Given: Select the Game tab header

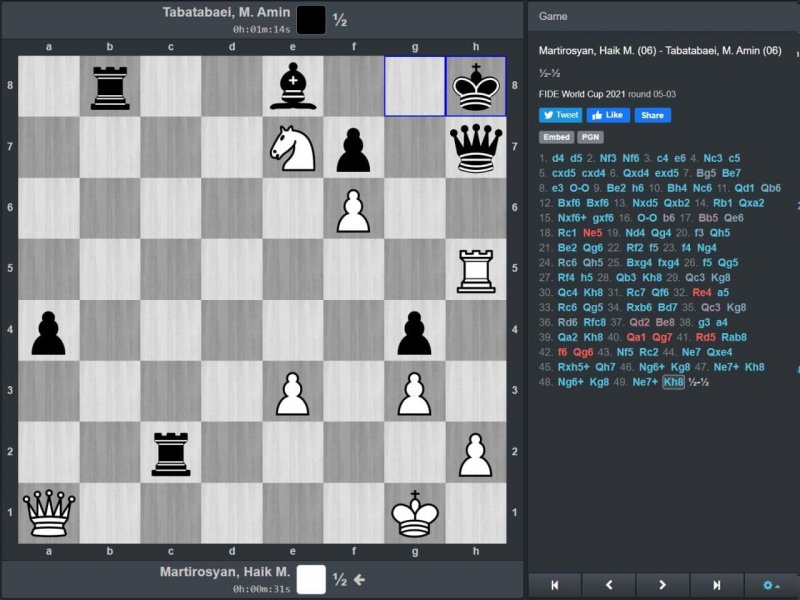Looking at the screenshot, I should pyautogui.click(x=553, y=16).
